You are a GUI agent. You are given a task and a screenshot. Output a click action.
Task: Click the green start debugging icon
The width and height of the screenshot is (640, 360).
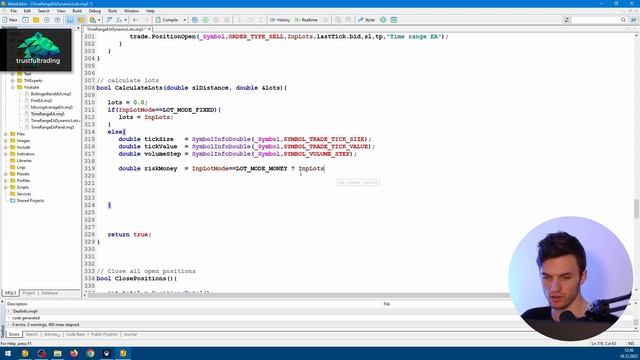pos(205,20)
